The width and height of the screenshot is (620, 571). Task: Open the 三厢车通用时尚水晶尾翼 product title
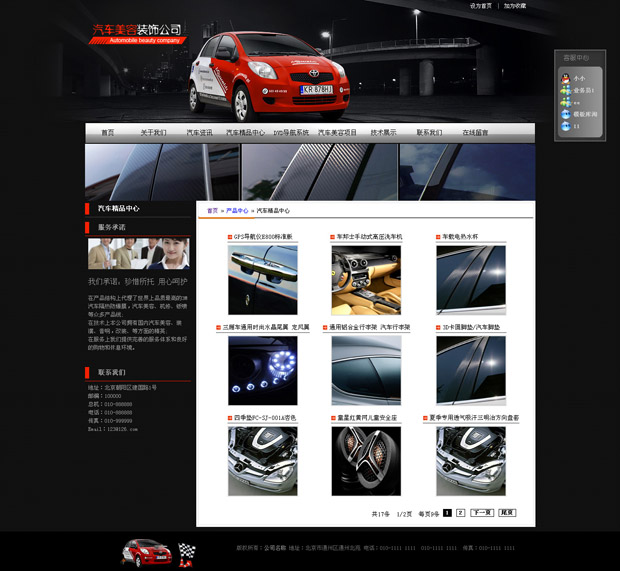(x=266, y=327)
